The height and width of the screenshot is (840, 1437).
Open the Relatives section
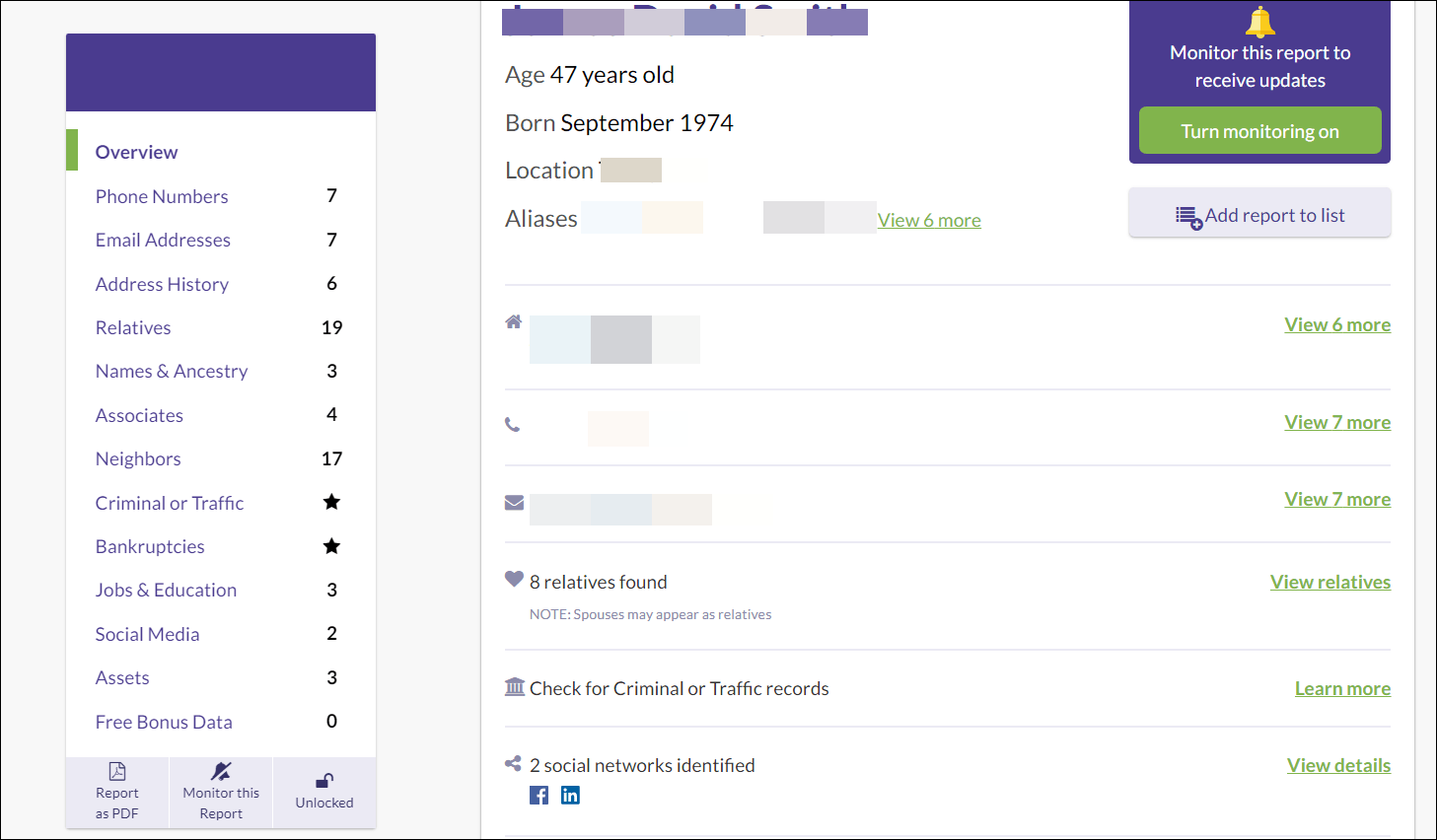133,327
